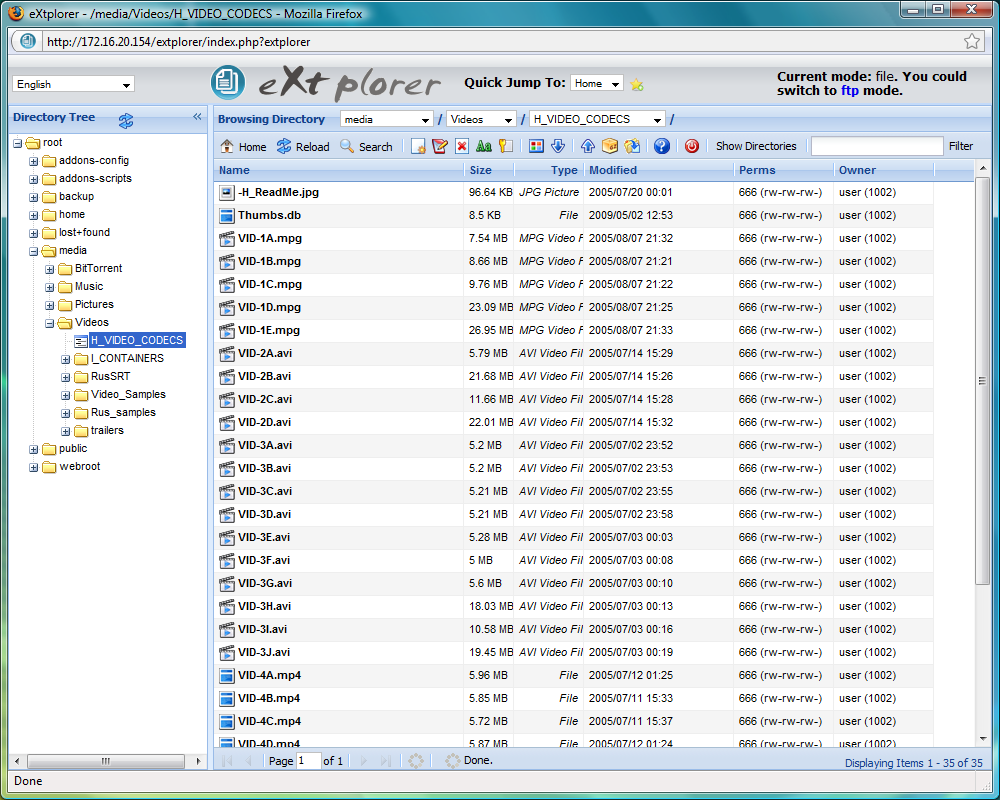The height and width of the screenshot is (800, 1000).
Task: Select the public folder in tree
Action: tap(73, 448)
